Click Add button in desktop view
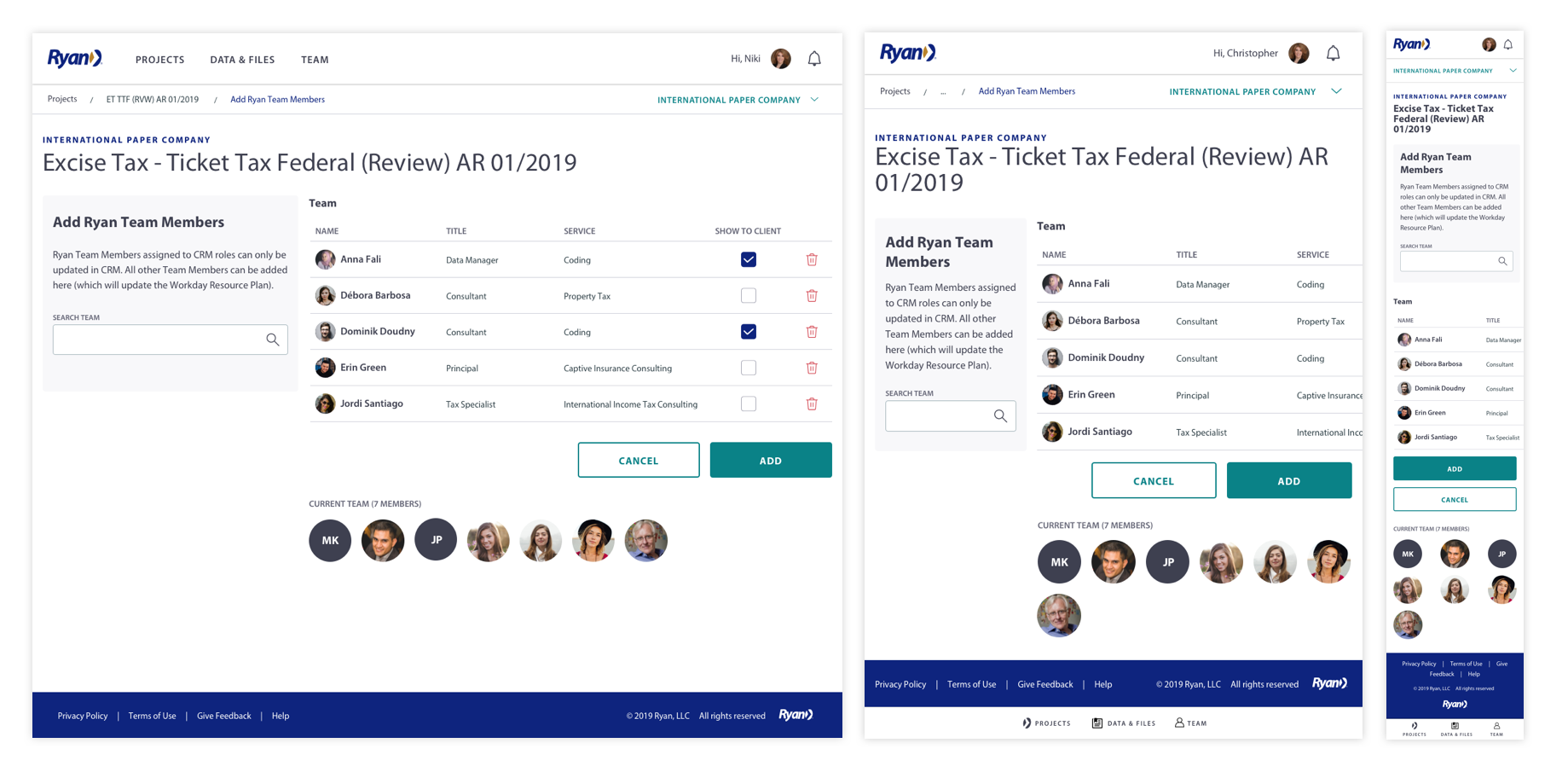The image size is (1568, 772). 771,461
